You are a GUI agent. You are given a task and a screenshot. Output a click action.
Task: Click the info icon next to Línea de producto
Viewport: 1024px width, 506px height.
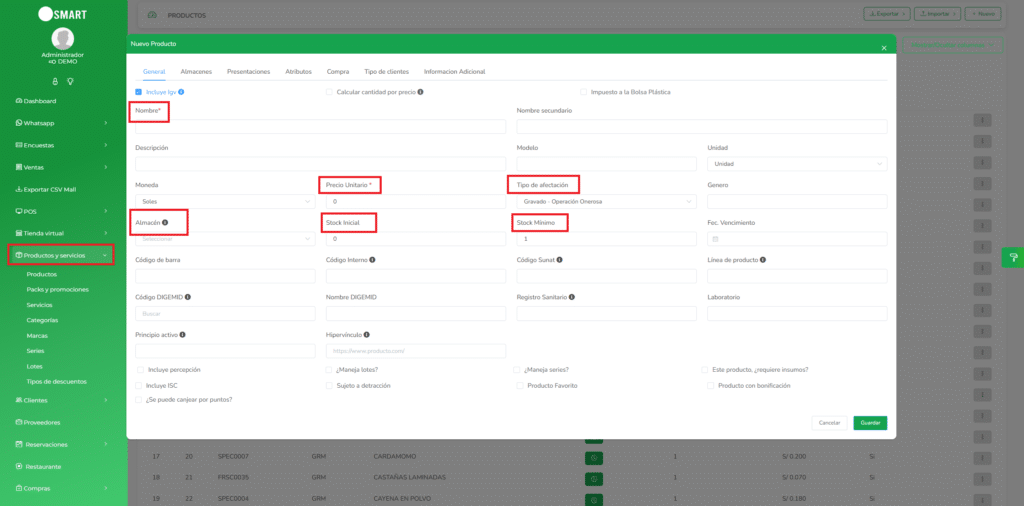[763, 260]
